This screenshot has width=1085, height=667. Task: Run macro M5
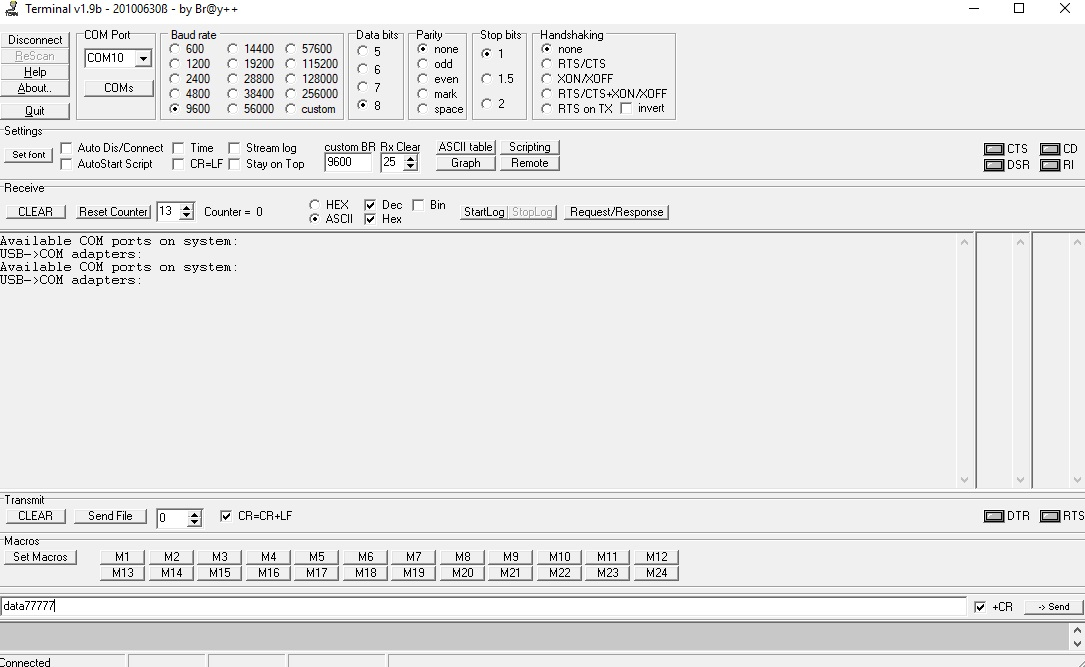click(x=317, y=556)
